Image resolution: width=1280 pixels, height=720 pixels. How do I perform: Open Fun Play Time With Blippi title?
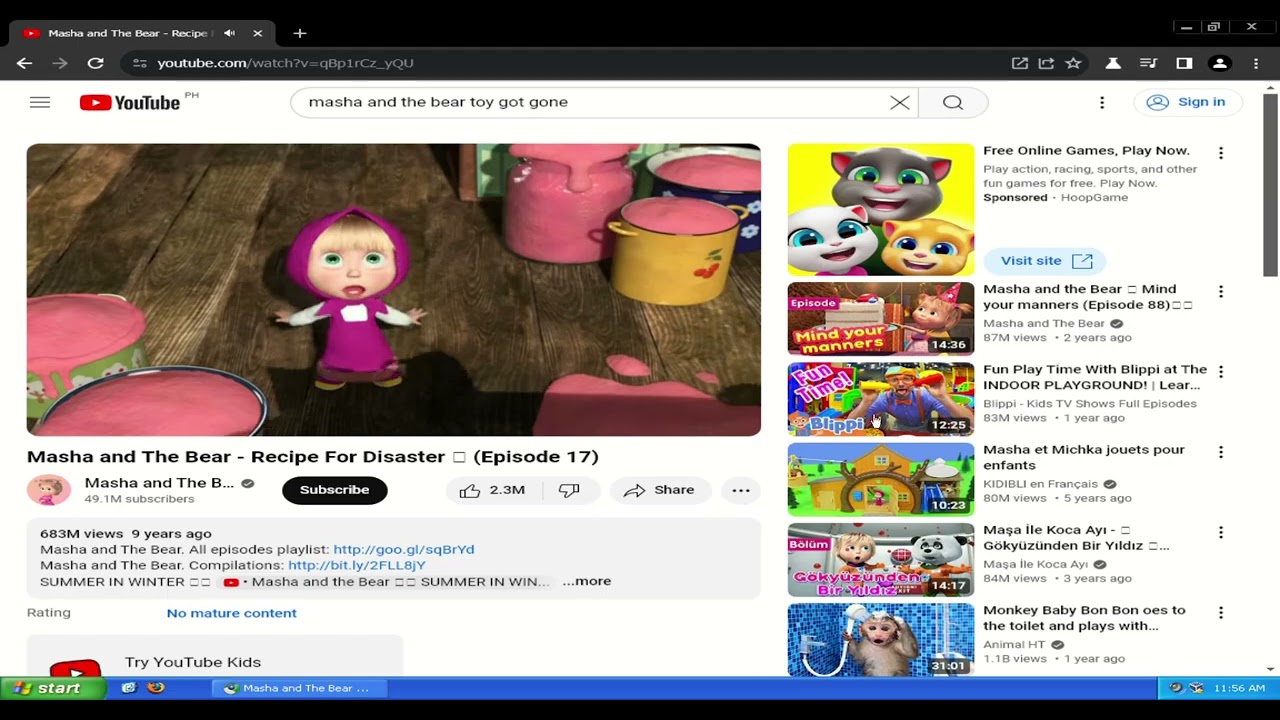[x=1095, y=377]
